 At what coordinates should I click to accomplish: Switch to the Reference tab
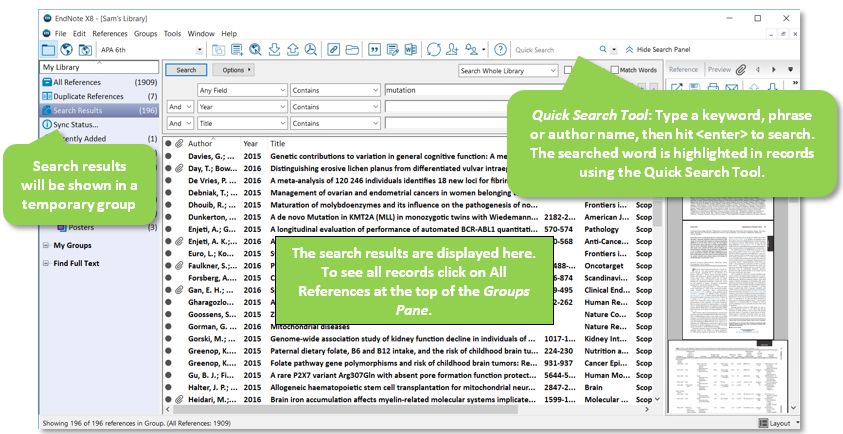coord(683,69)
